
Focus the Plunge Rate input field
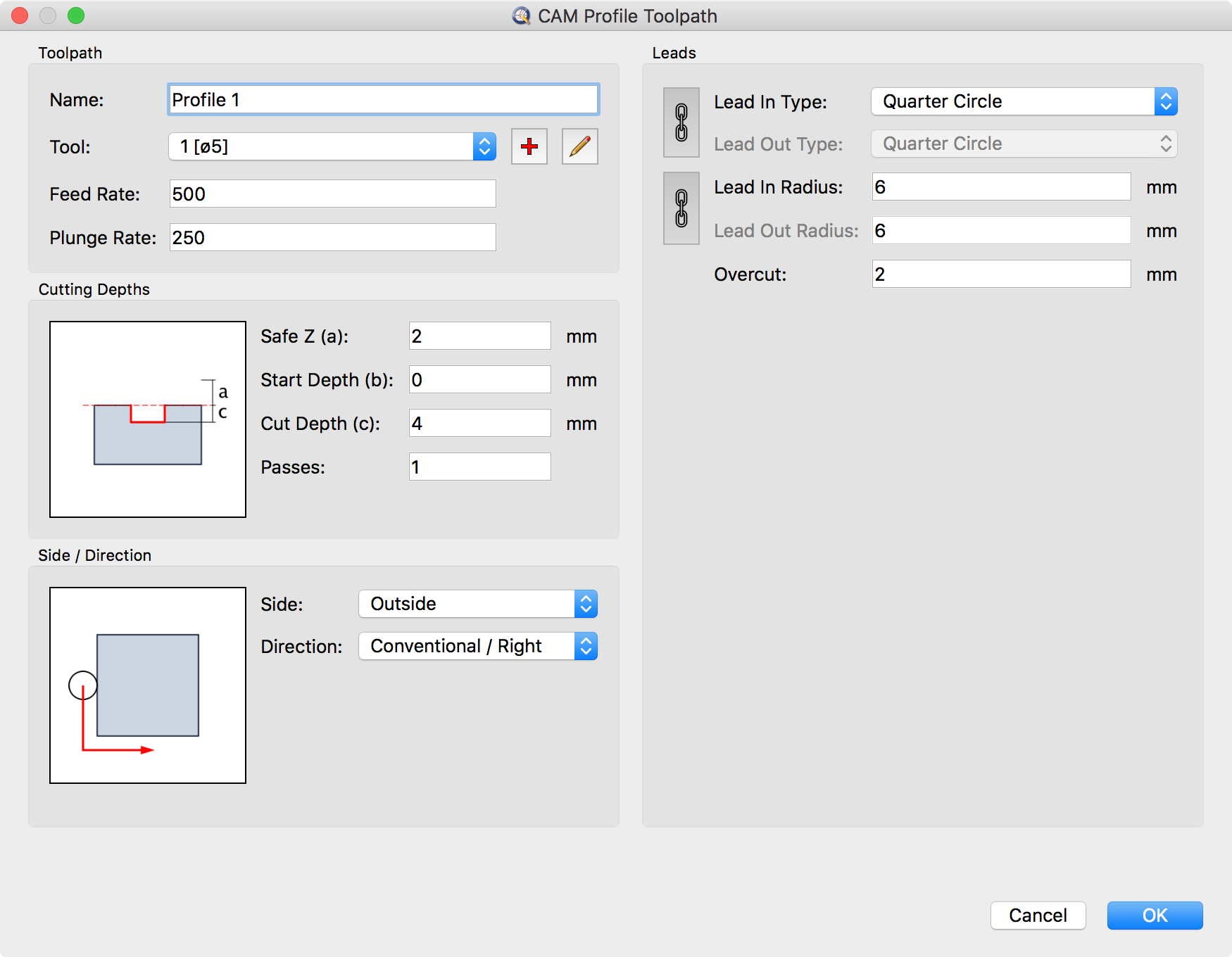[332, 238]
